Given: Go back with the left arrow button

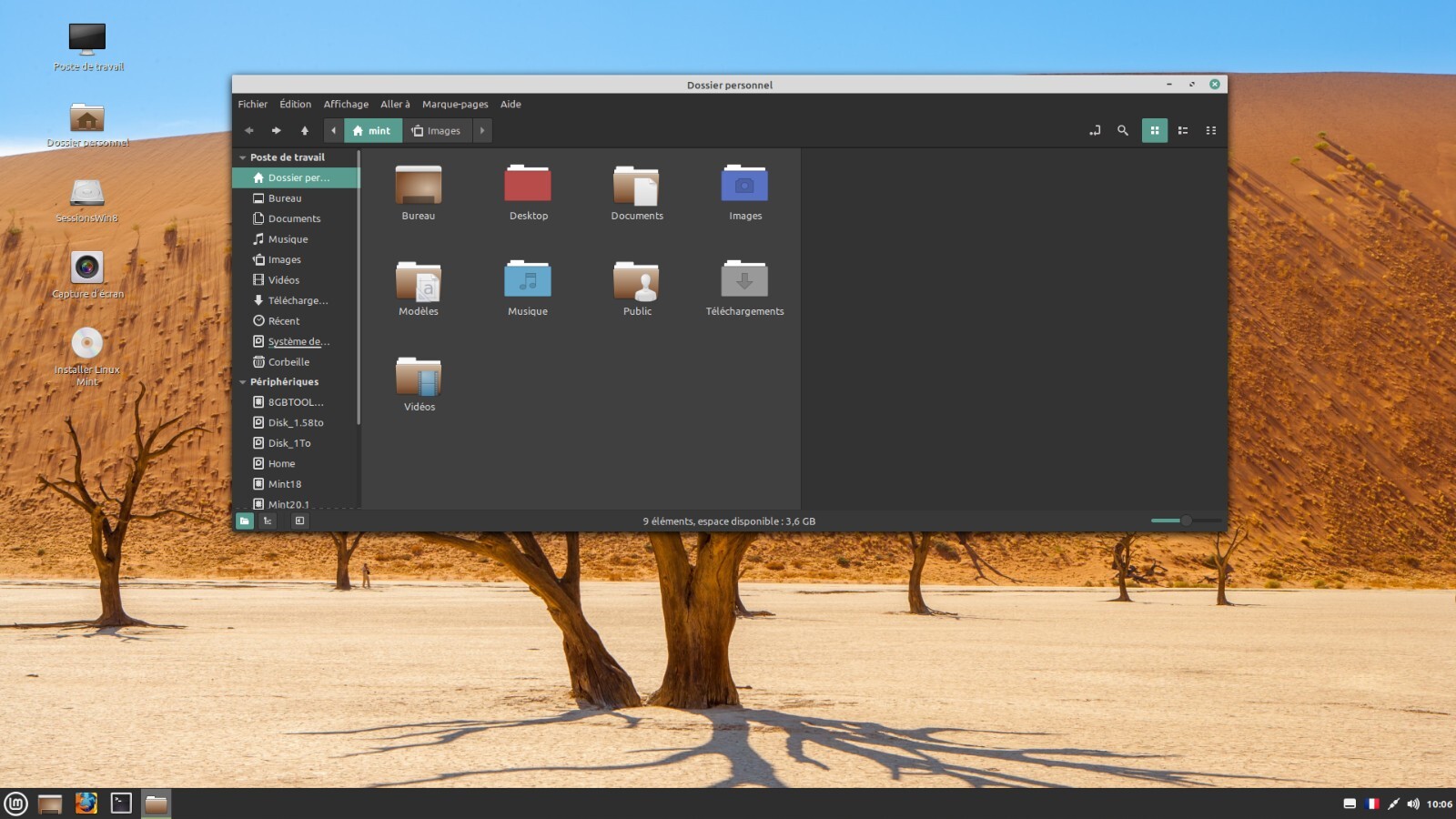Looking at the screenshot, I should point(249,130).
